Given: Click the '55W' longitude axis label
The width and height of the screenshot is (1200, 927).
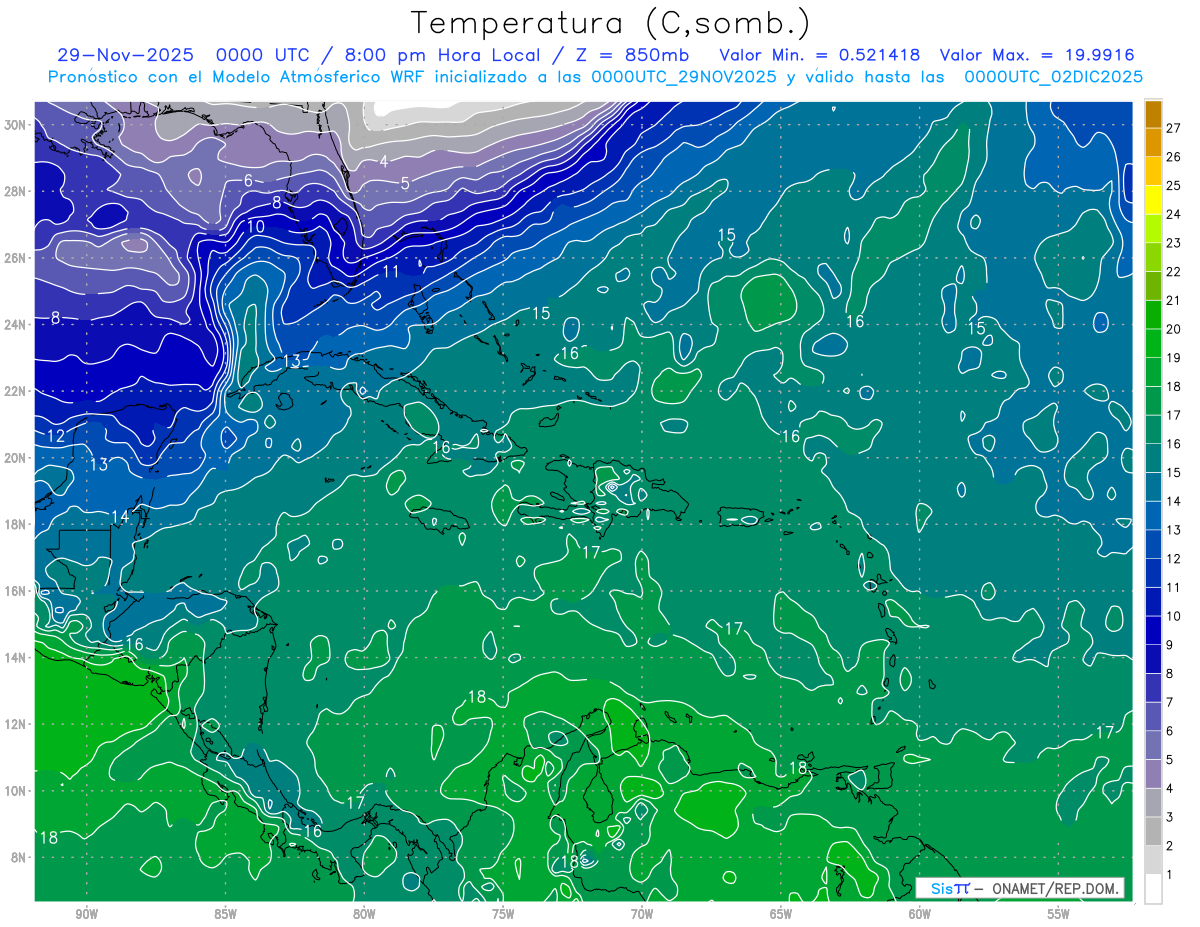Looking at the screenshot, I should pos(1059,914).
